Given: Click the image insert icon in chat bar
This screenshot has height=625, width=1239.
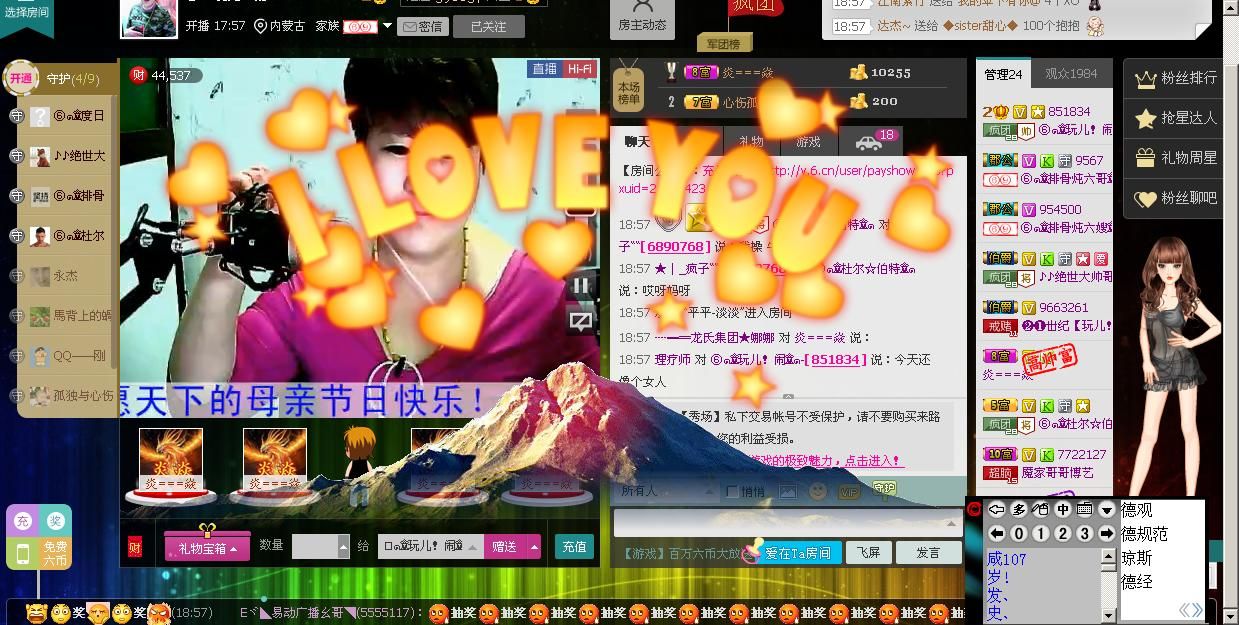Looking at the screenshot, I should (788, 491).
